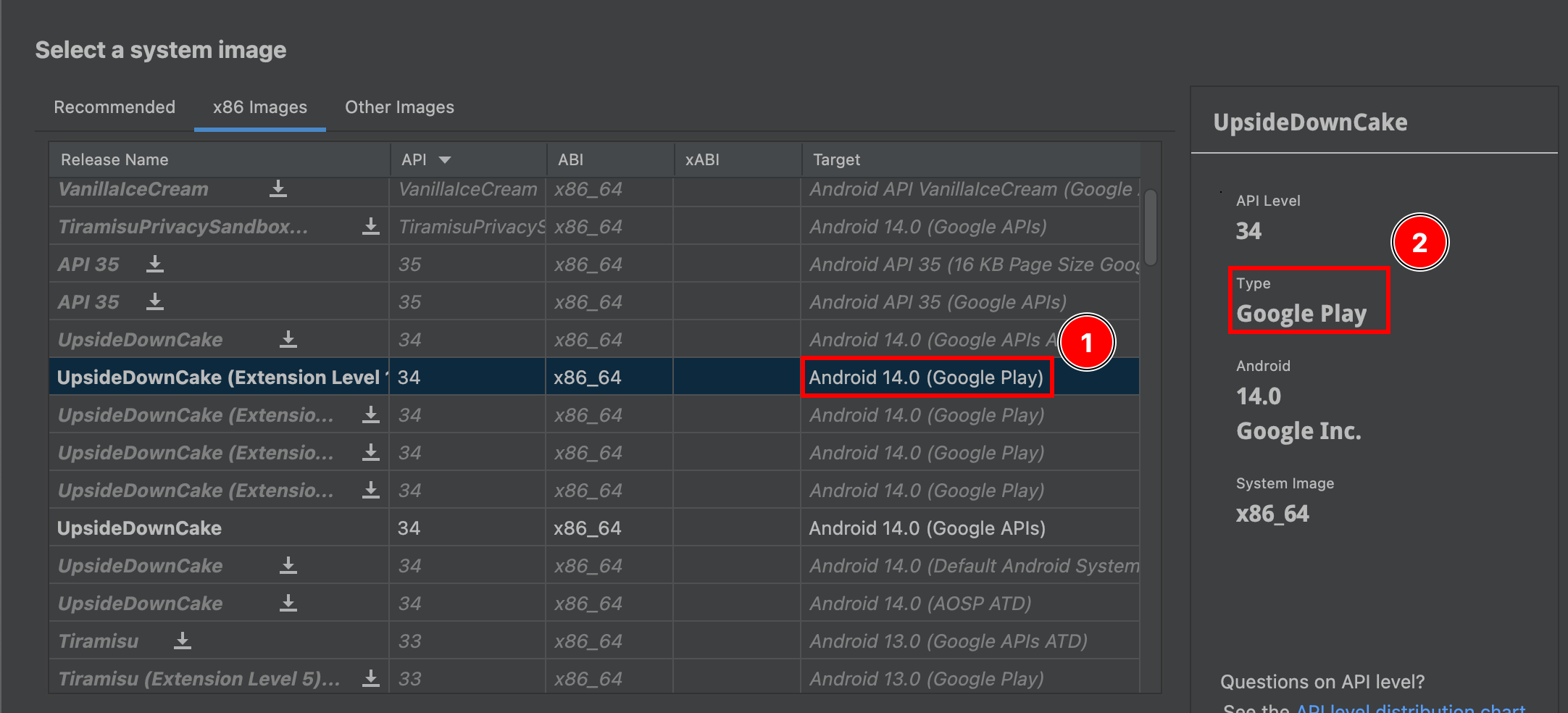Download the first UpsideDownCake Extension image
Screen dimensions: 1568x713
pos(371,414)
